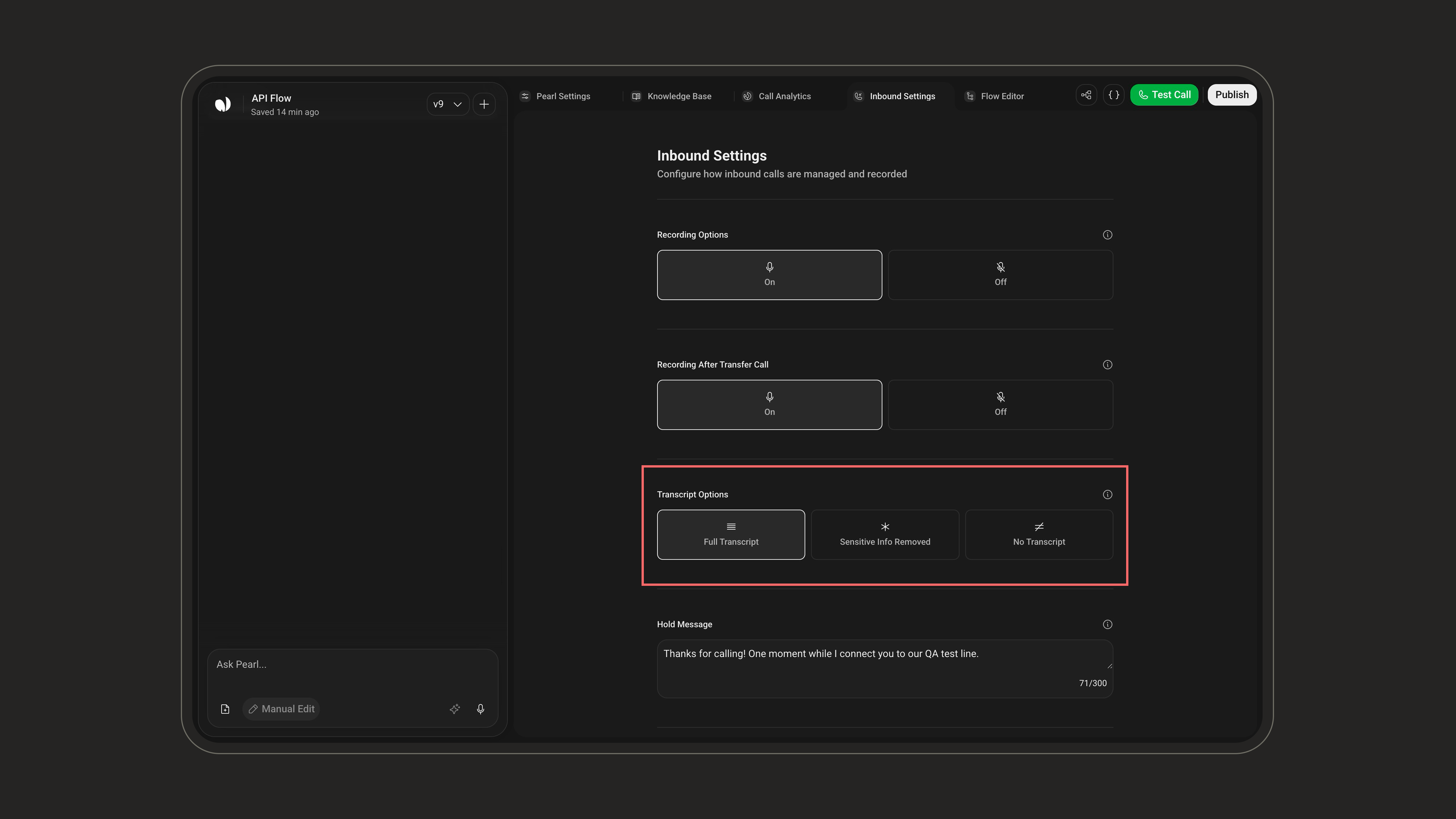This screenshot has height=819, width=1456.
Task: Click into the Hold Message text area
Action: click(x=885, y=669)
